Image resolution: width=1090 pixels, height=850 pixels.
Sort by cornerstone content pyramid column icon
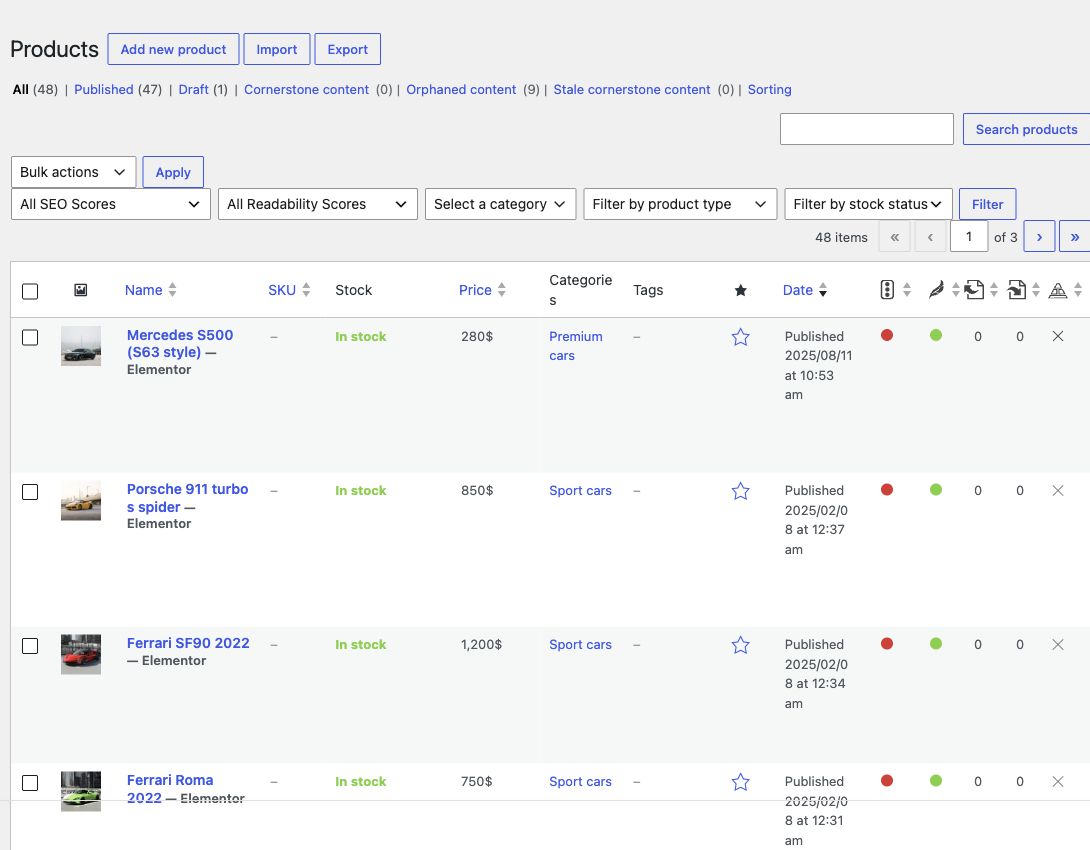[1058, 290]
